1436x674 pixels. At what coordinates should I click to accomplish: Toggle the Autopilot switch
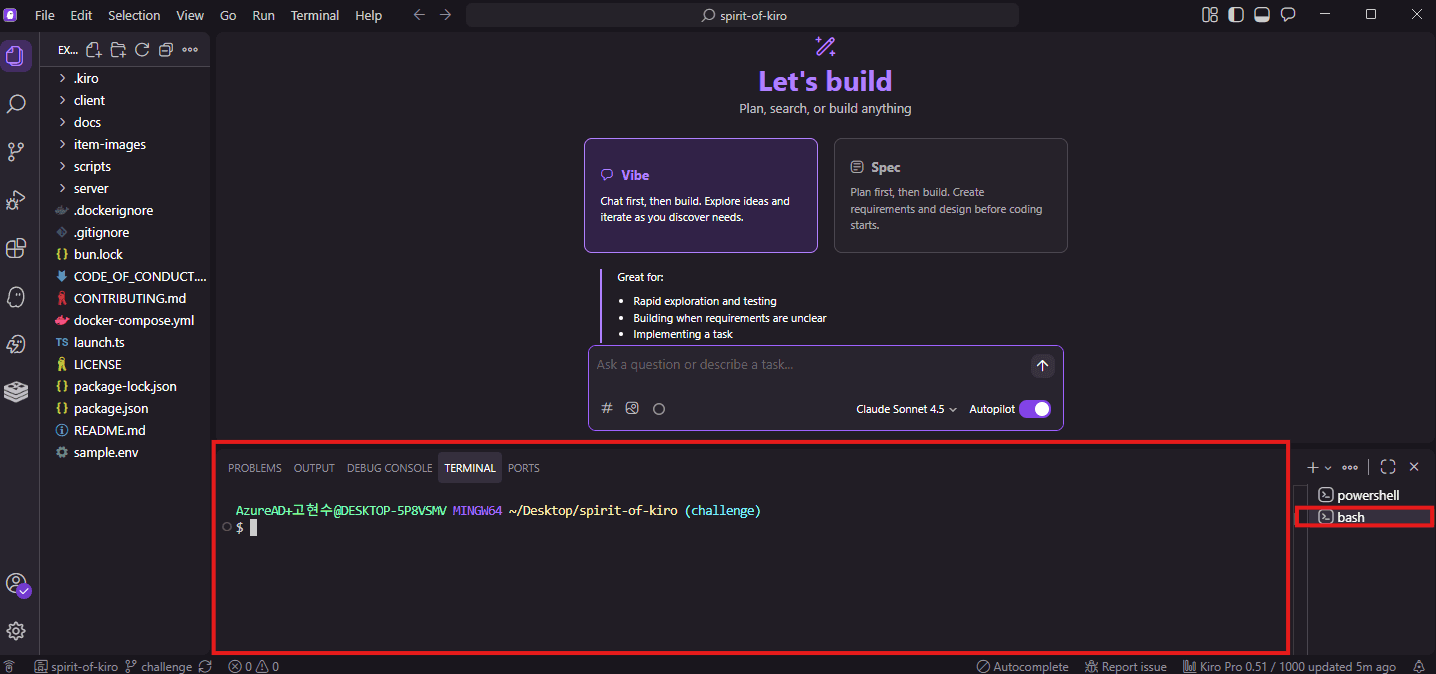(1035, 409)
